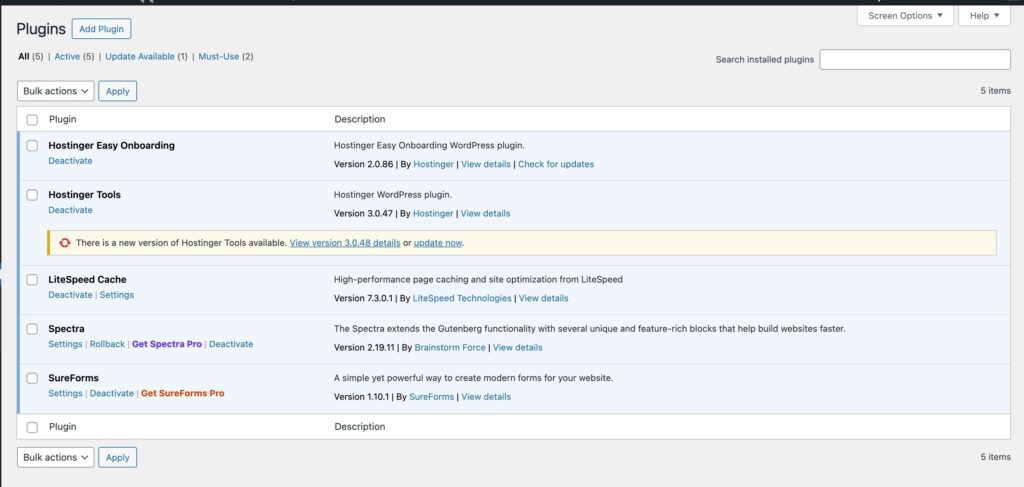The image size is (1024, 487).
Task: Click Check for updates link
Action: pyautogui.click(x=556, y=165)
